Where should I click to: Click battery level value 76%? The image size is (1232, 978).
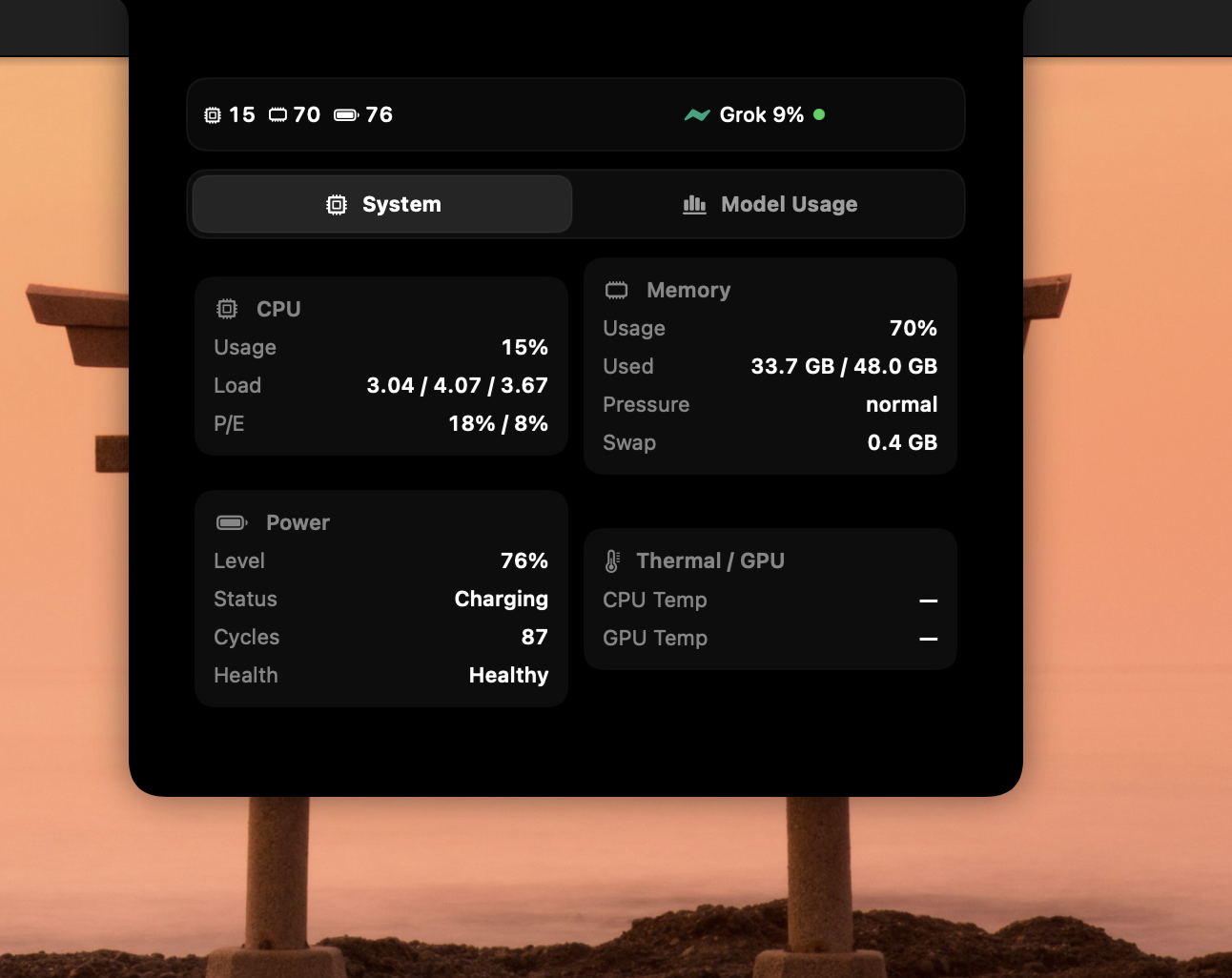pyautogui.click(x=524, y=560)
